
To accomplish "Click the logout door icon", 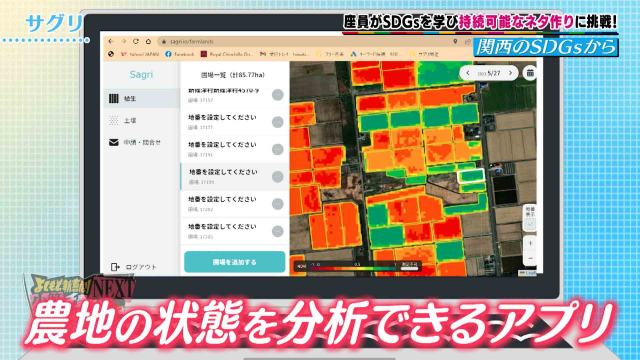I will (115, 267).
